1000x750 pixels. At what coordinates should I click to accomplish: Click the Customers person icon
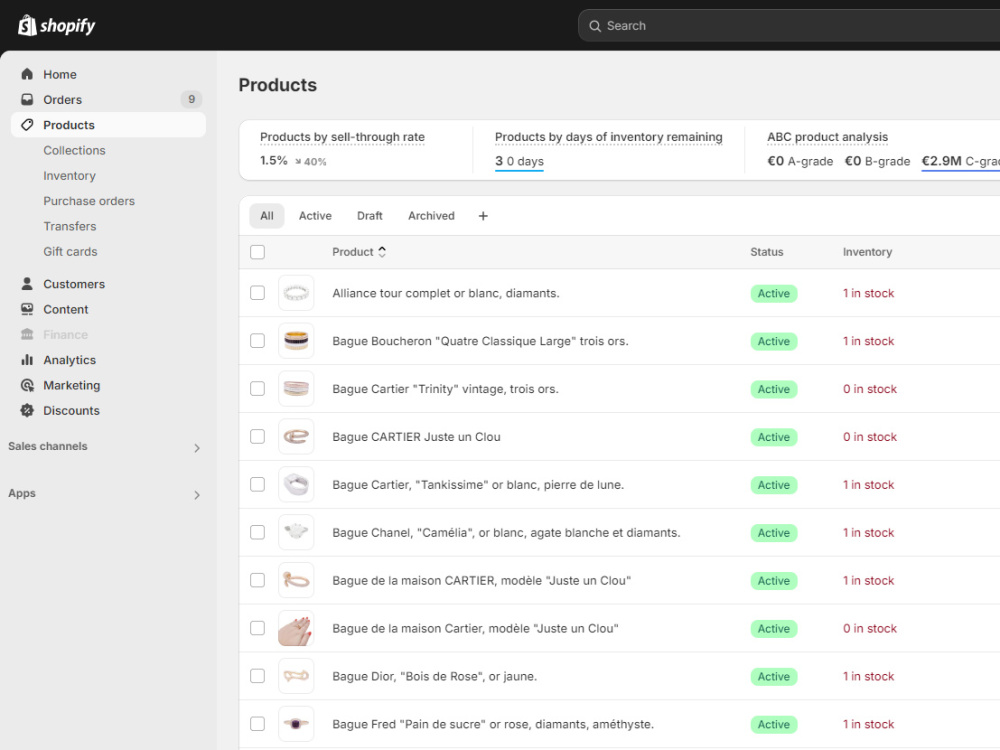27,284
